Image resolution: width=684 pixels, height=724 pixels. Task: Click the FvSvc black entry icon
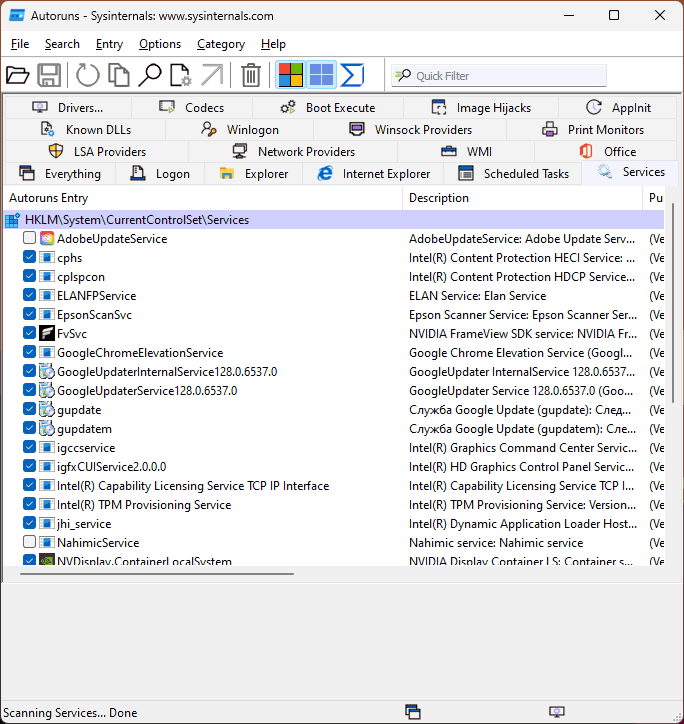coord(47,333)
